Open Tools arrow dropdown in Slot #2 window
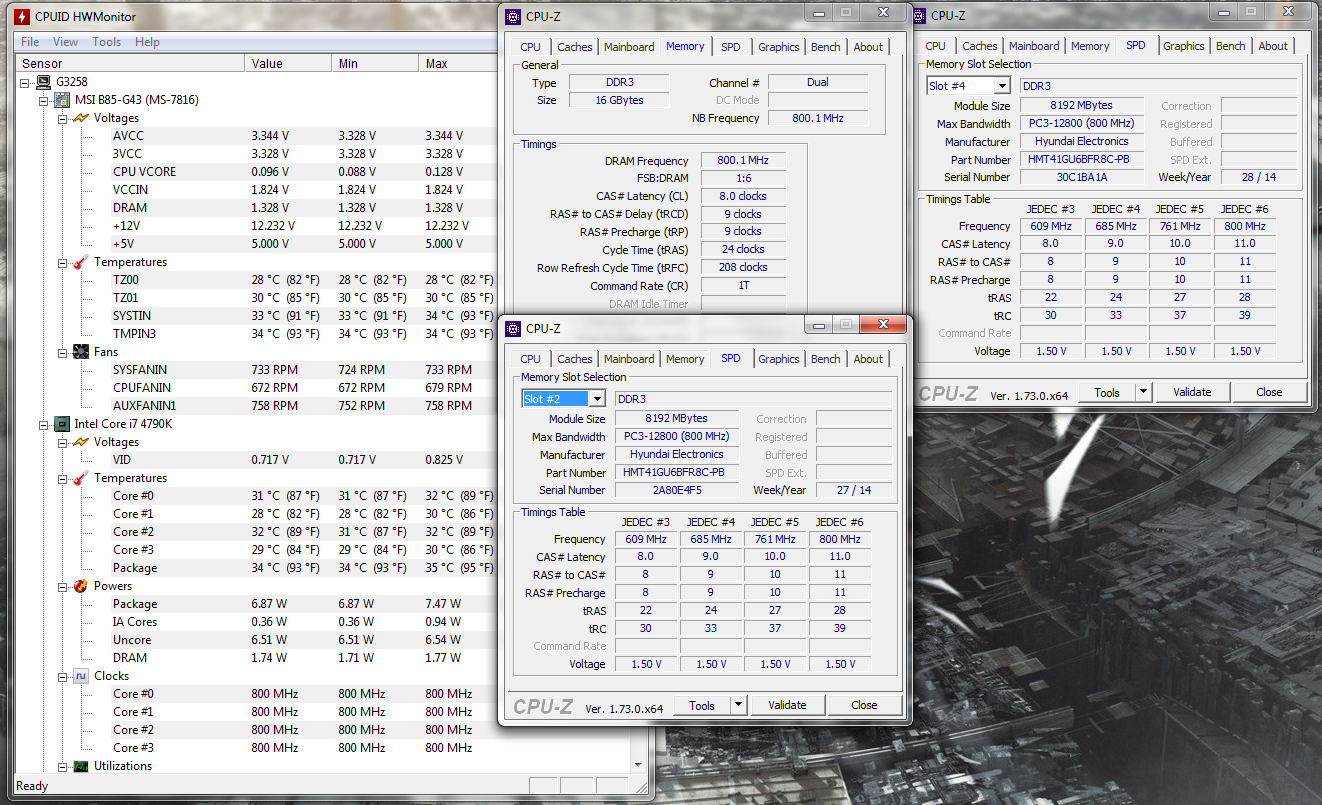 738,705
